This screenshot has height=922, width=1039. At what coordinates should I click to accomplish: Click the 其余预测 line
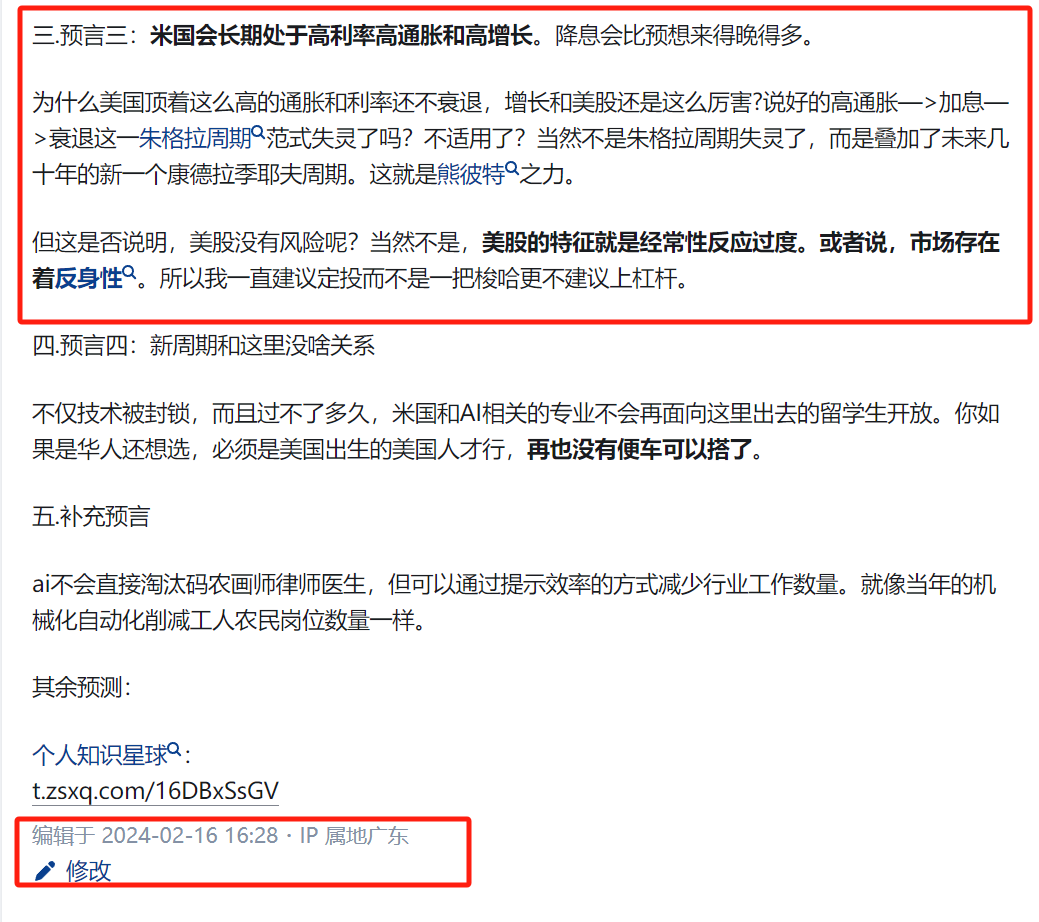[x=82, y=687]
